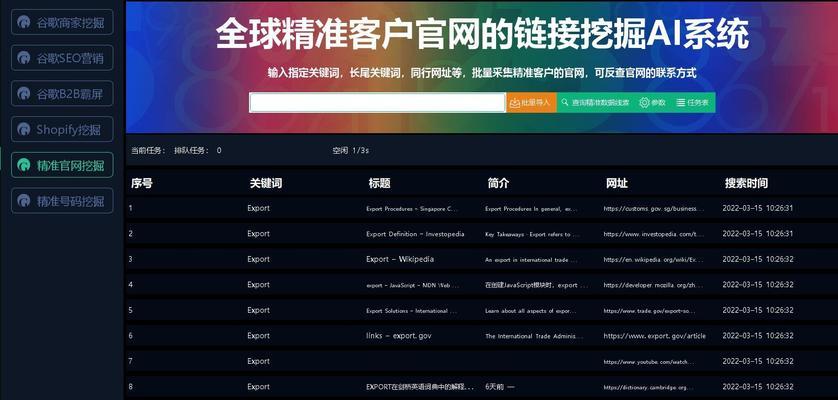838x400 pixels.
Task: Open 谷歌SEO营销 in the sidebar
Action: click(x=62, y=58)
